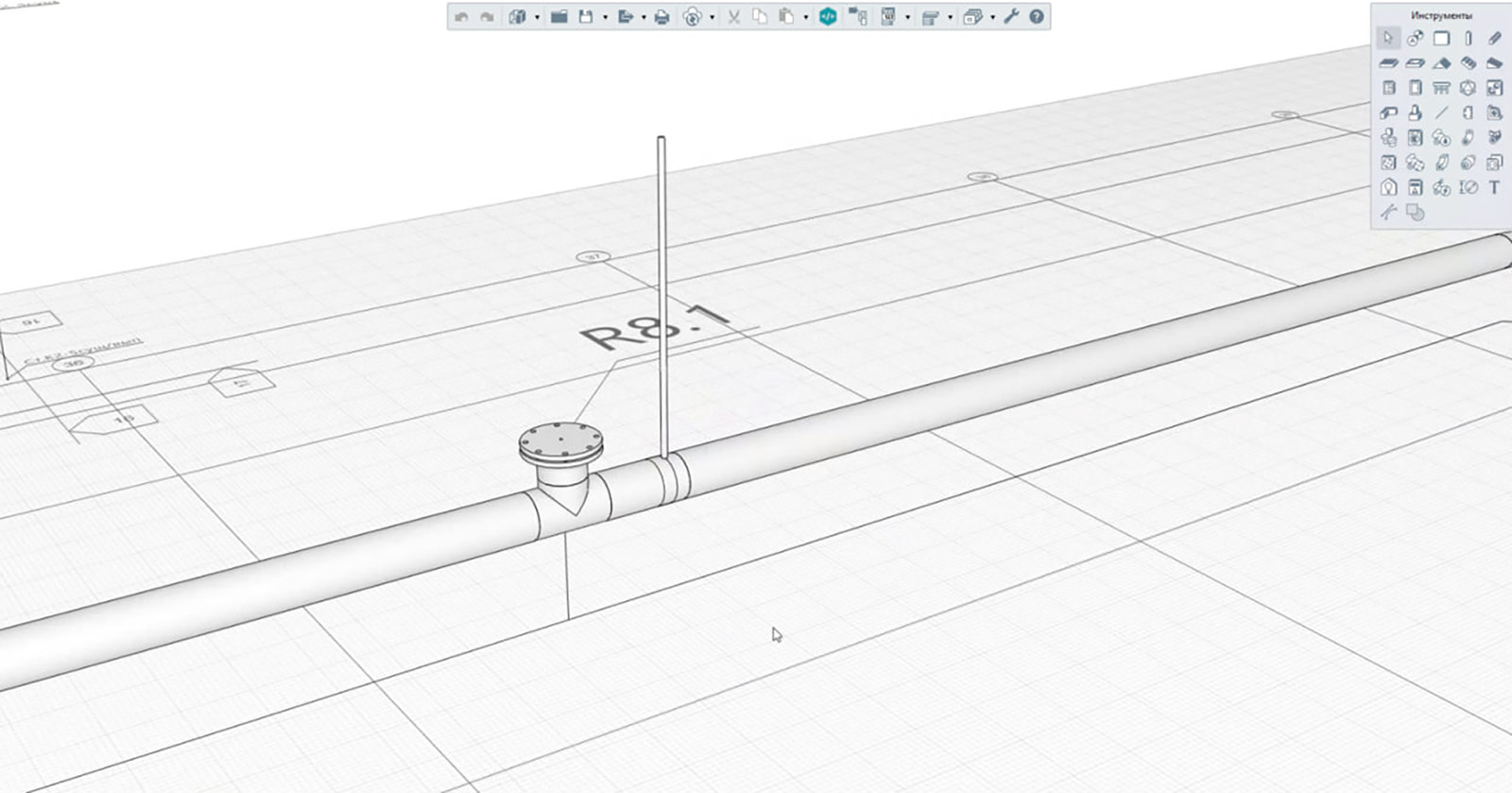Open help with question mark icon
This screenshot has height=793, width=1512.
point(1037,17)
